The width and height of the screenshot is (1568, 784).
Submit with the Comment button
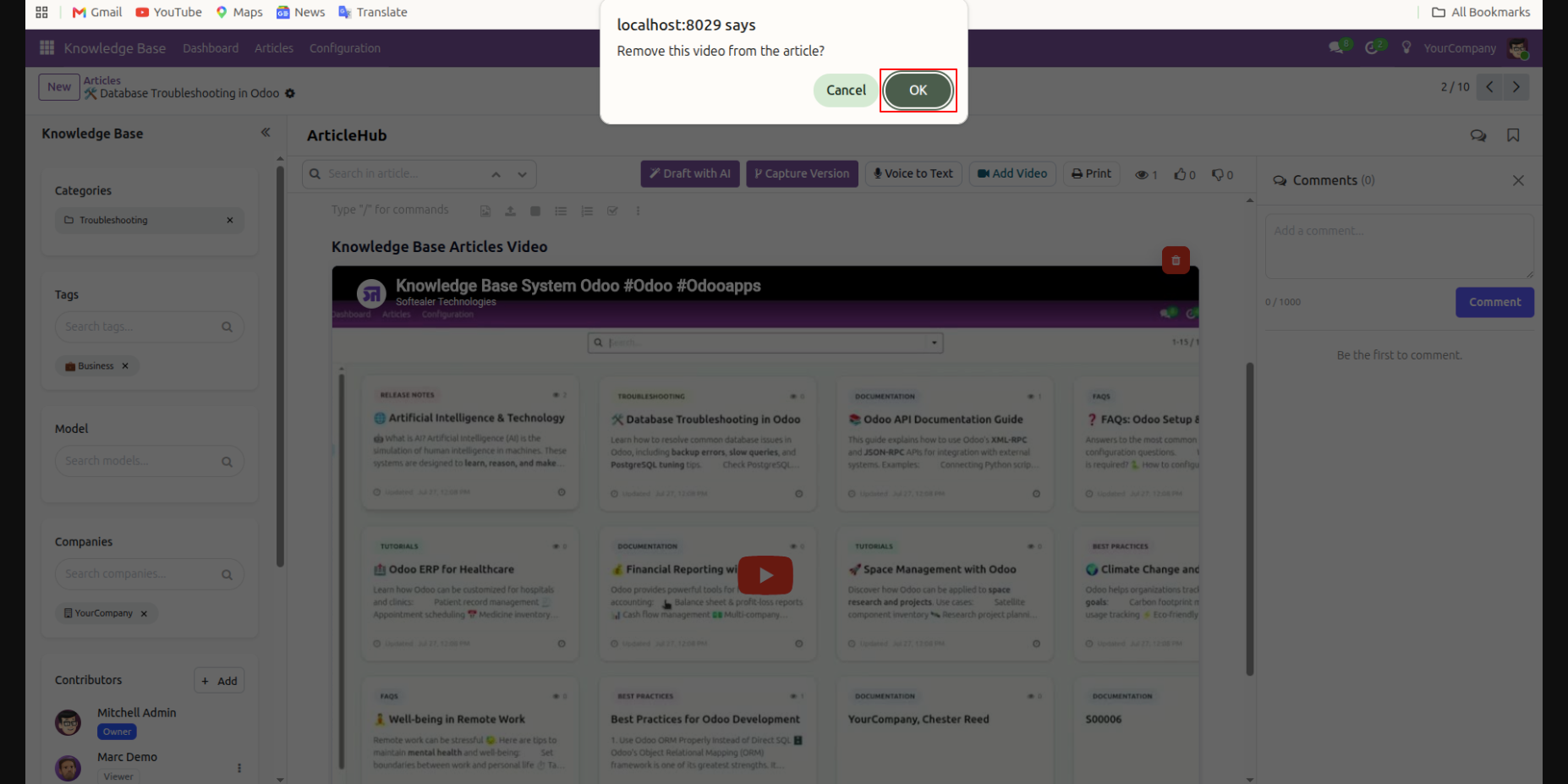click(1494, 302)
